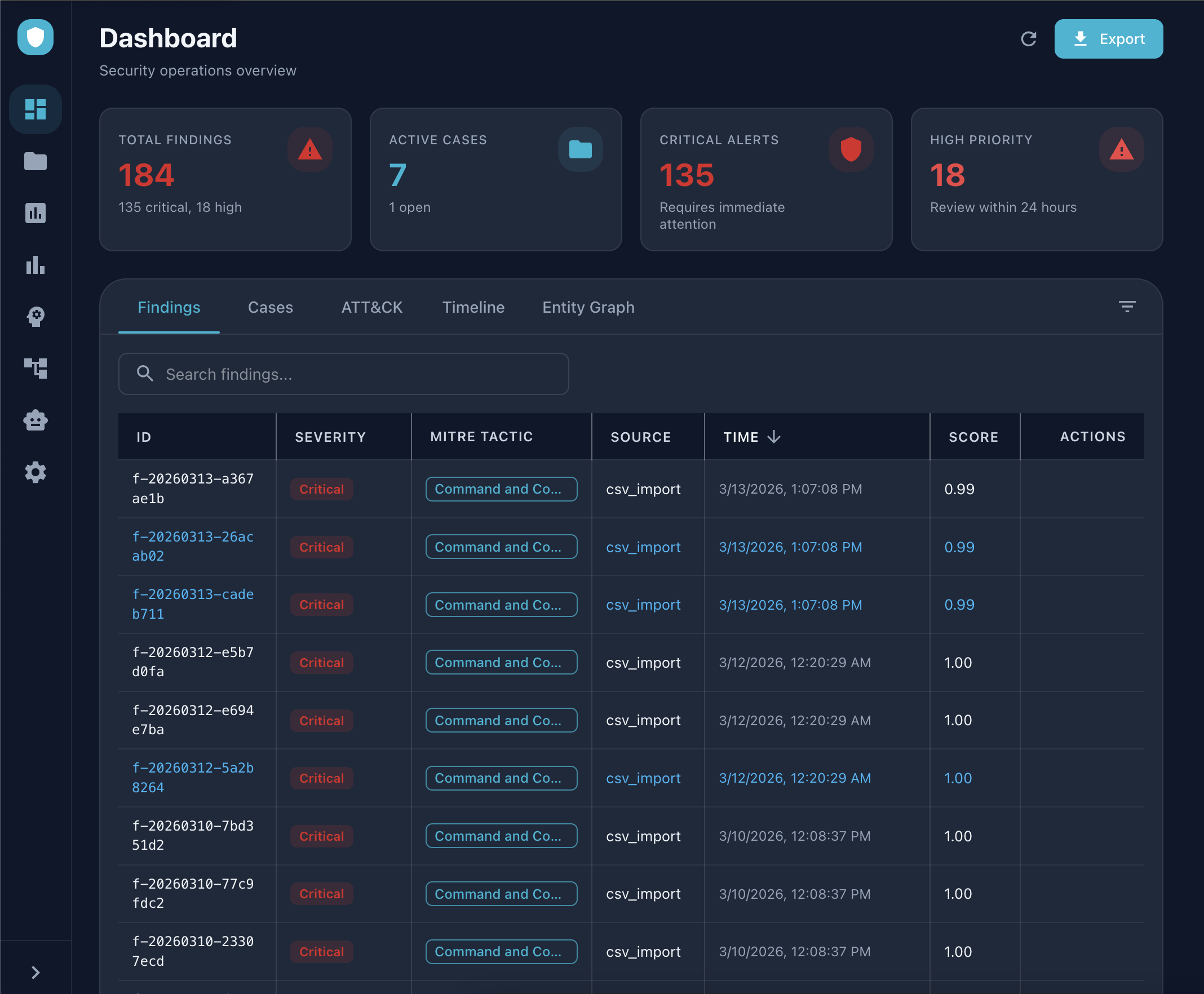Open the findings filter funnel icon

click(x=1128, y=307)
